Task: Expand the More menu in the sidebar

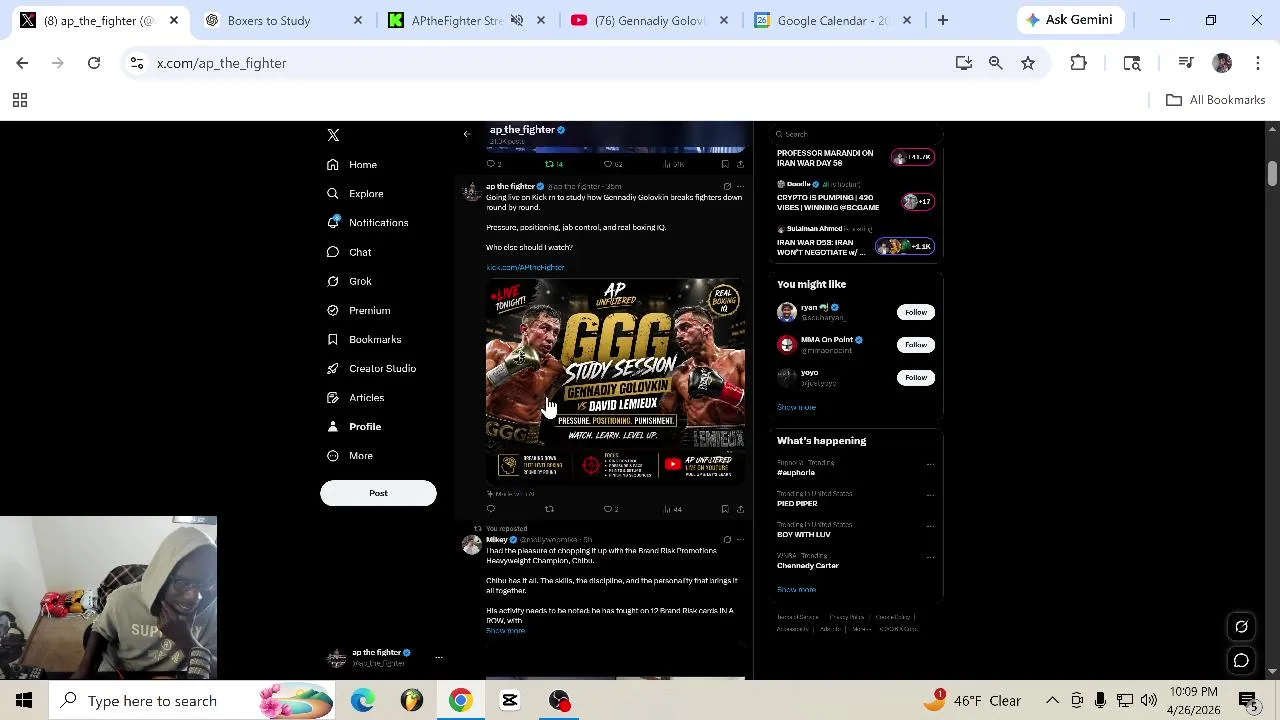Action: tap(350, 455)
